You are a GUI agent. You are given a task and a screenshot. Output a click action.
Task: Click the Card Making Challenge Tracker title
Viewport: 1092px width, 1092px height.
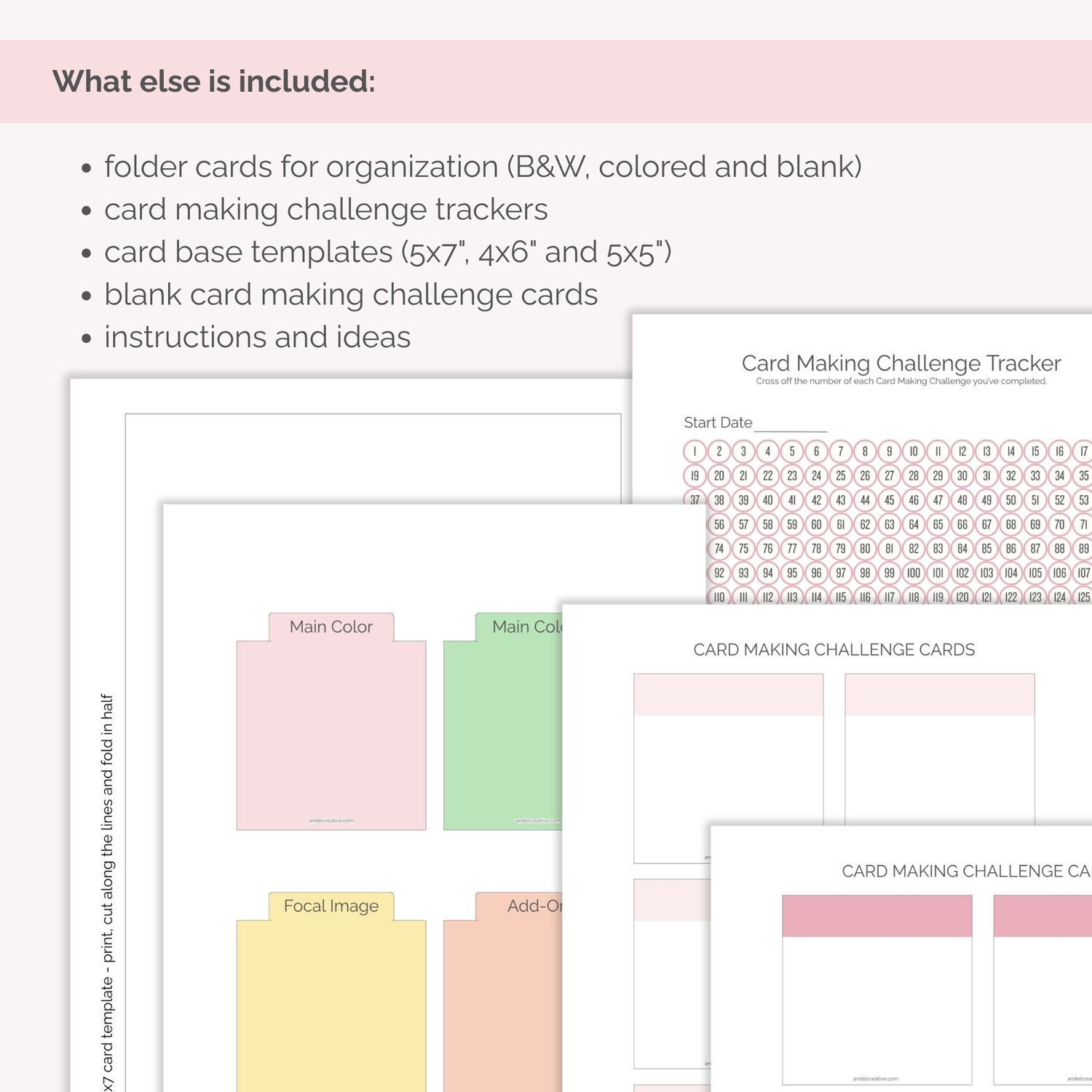[x=901, y=363]
